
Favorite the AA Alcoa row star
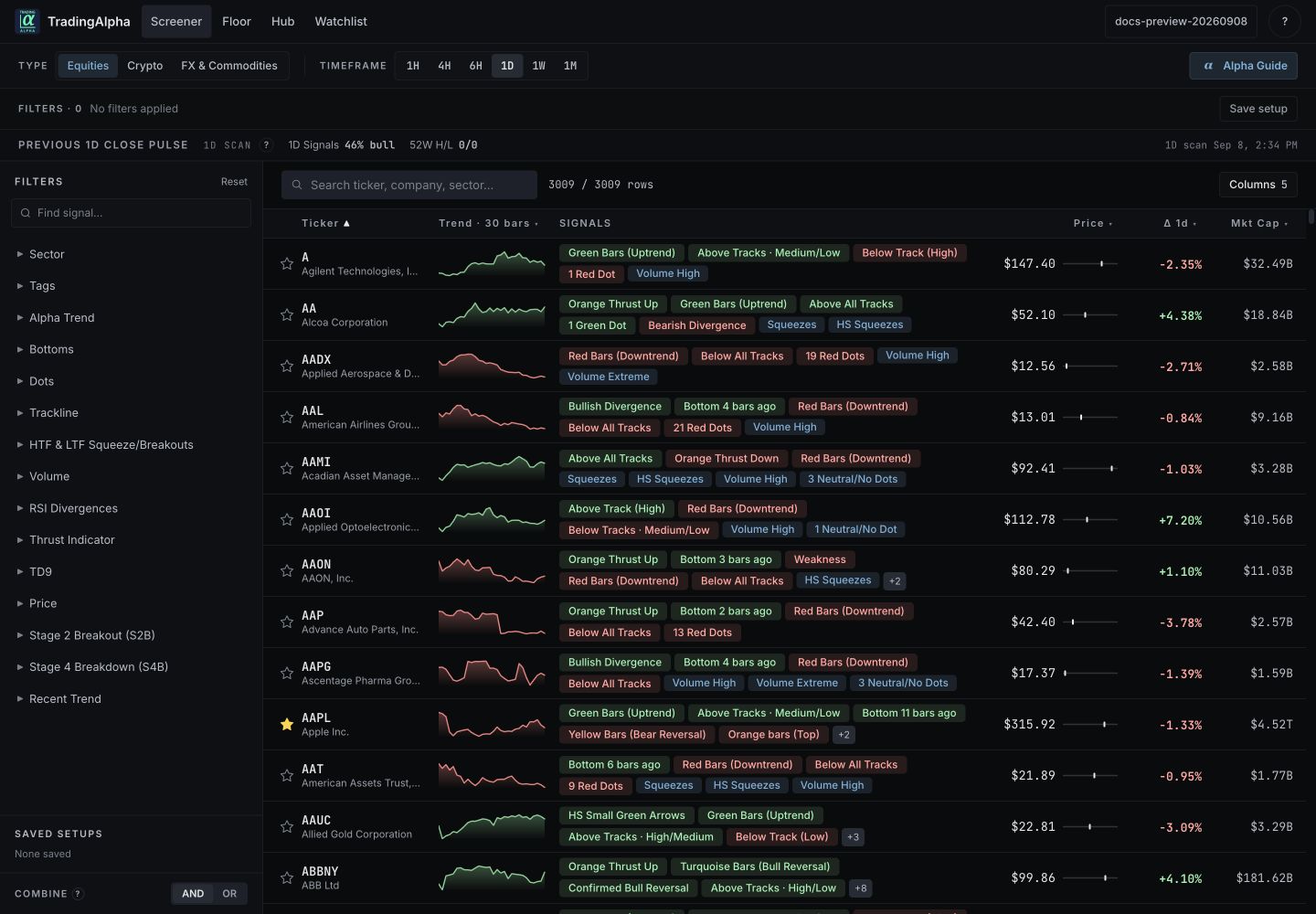click(x=287, y=315)
